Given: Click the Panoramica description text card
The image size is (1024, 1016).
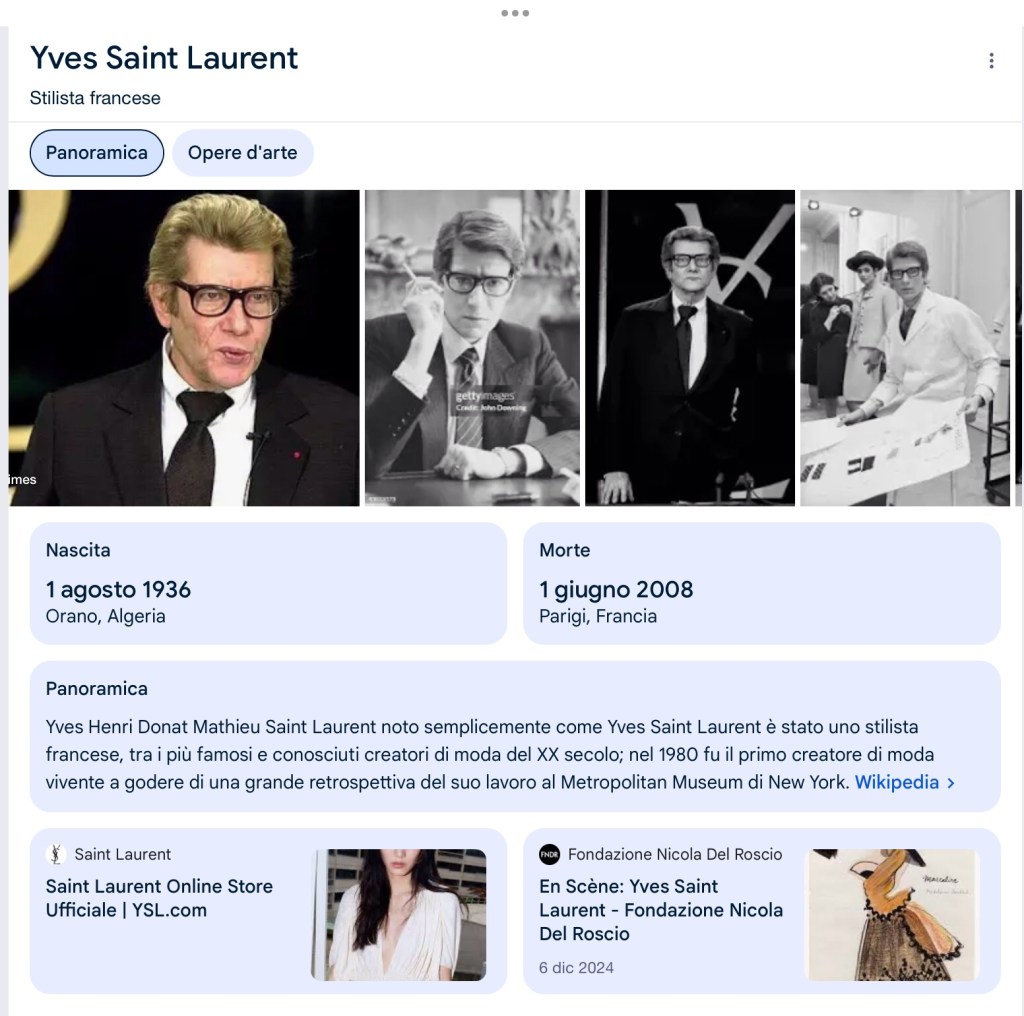Looking at the screenshot, I should (x=515, y=736).
